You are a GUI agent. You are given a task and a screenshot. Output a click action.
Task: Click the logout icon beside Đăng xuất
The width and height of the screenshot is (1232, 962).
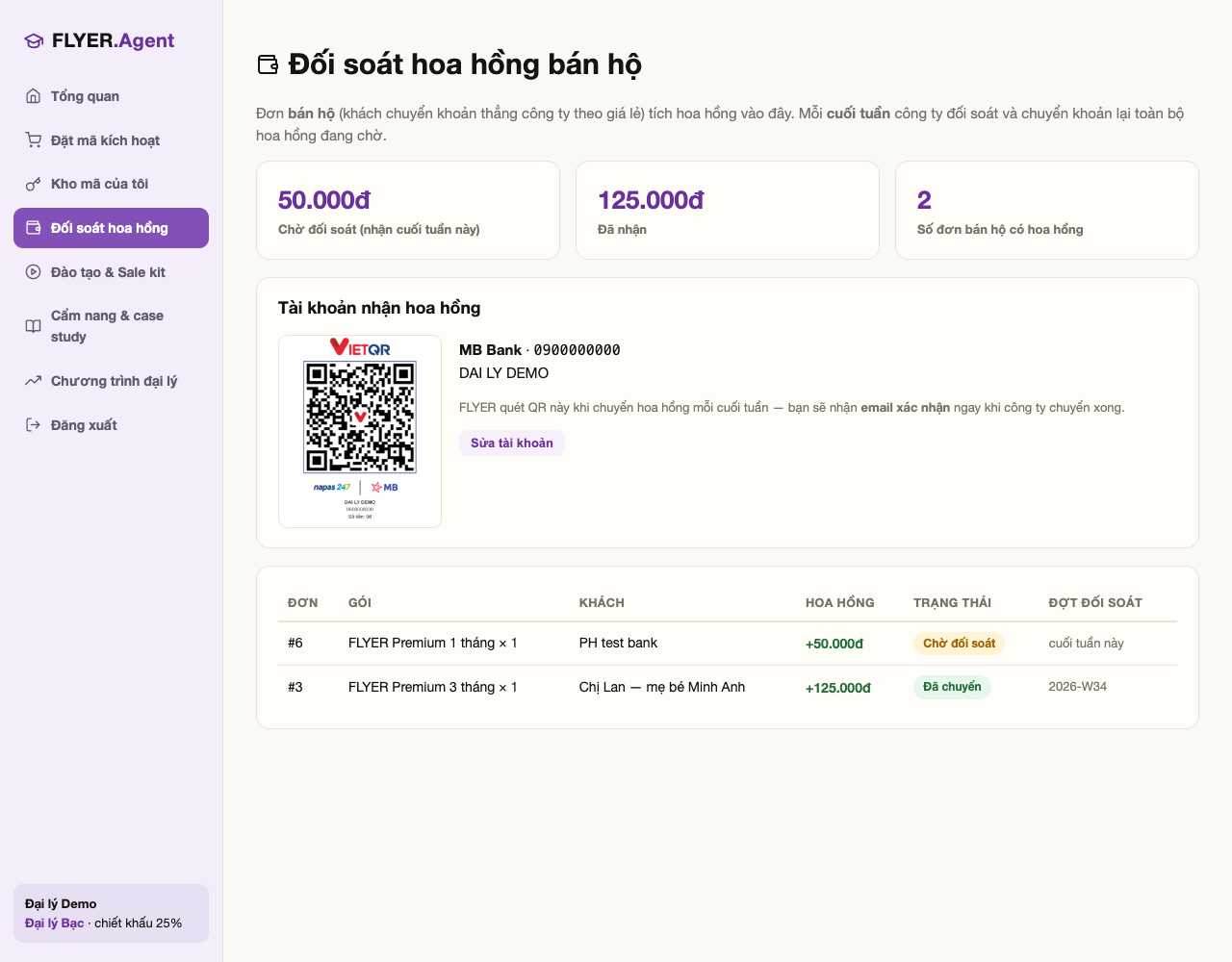tap(33, 425)
